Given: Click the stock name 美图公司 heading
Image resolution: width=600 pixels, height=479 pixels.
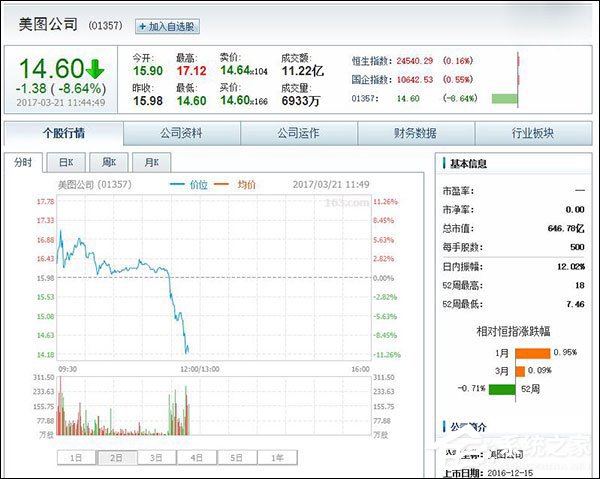Looking at the screenshot, I should point(48,24).
